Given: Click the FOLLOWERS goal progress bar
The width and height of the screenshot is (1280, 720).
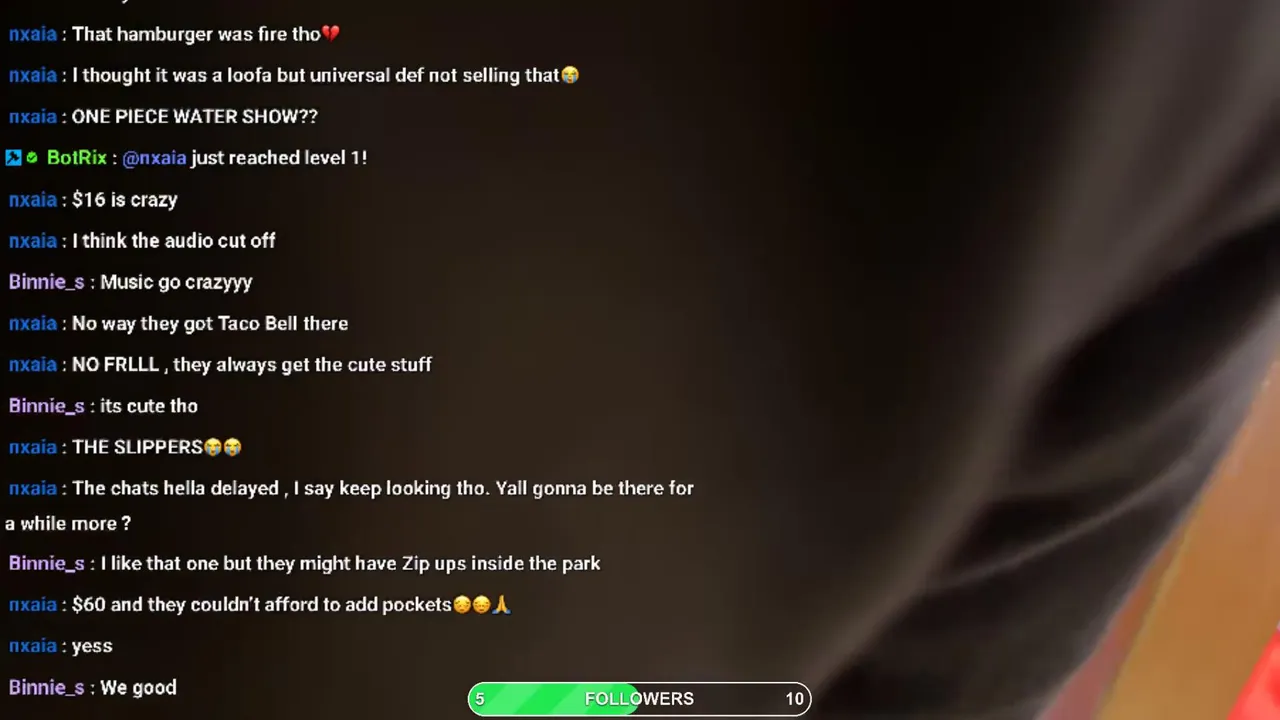Looking at the screenshot, I should tap(639, 699).
